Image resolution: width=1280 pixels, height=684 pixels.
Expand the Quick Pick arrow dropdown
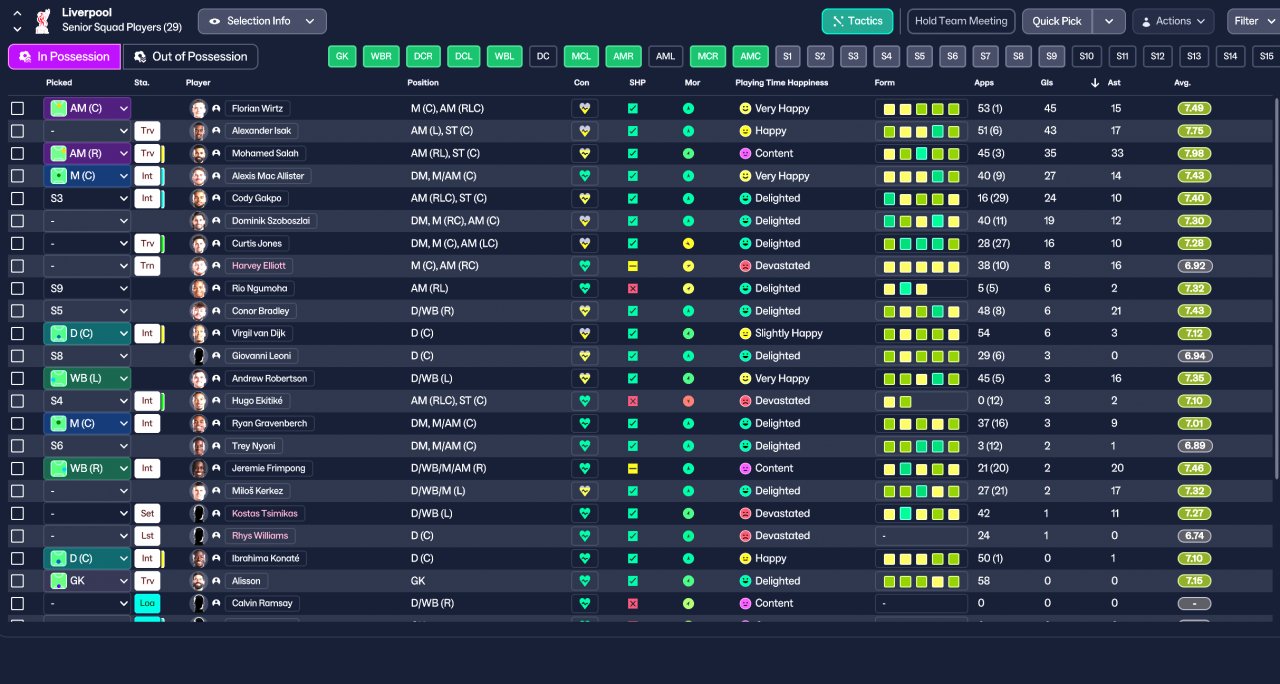(1108, 21)
